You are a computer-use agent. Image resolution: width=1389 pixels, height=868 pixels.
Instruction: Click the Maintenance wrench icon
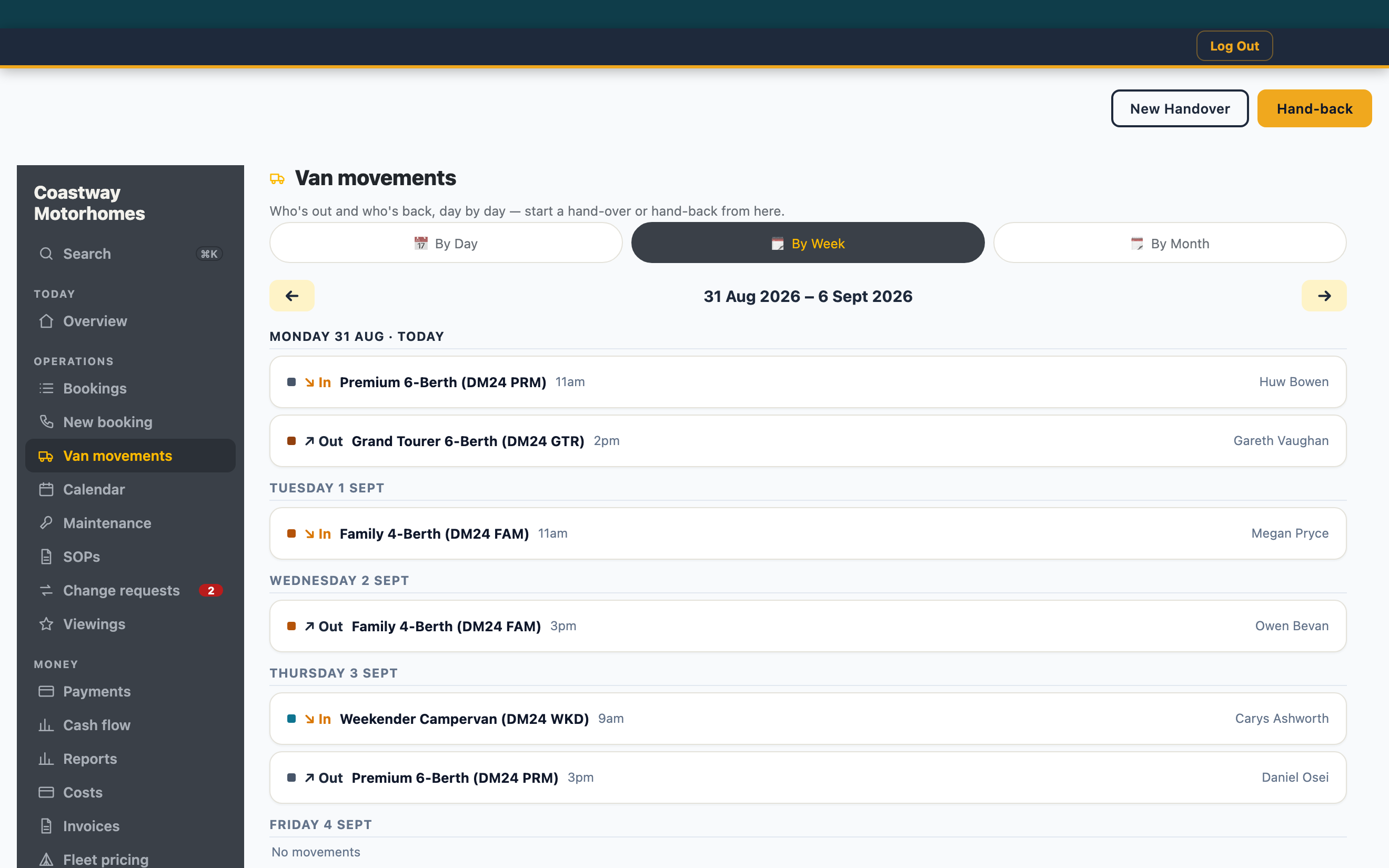(46, 523)
